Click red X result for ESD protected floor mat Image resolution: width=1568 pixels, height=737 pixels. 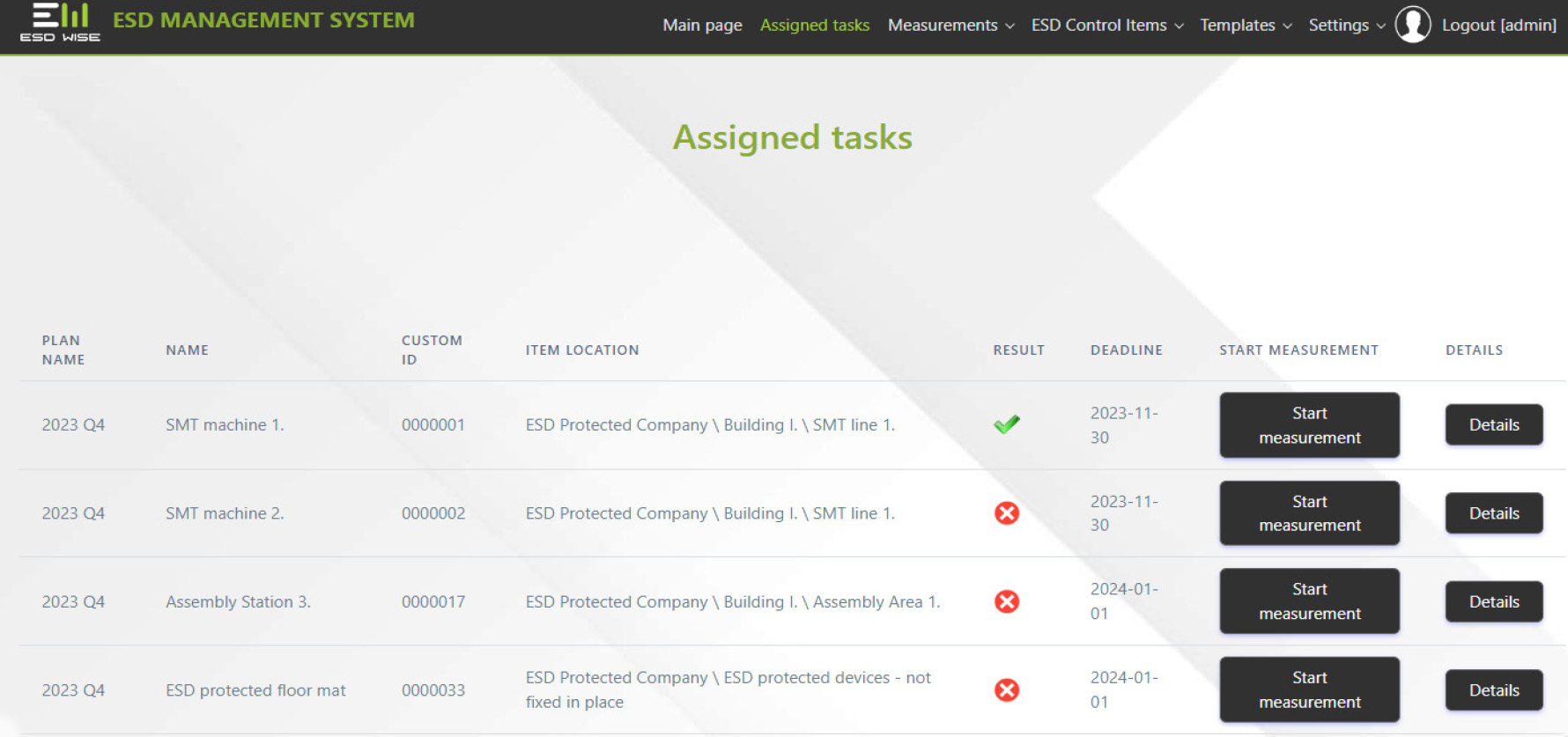[x=1006, y=690]
